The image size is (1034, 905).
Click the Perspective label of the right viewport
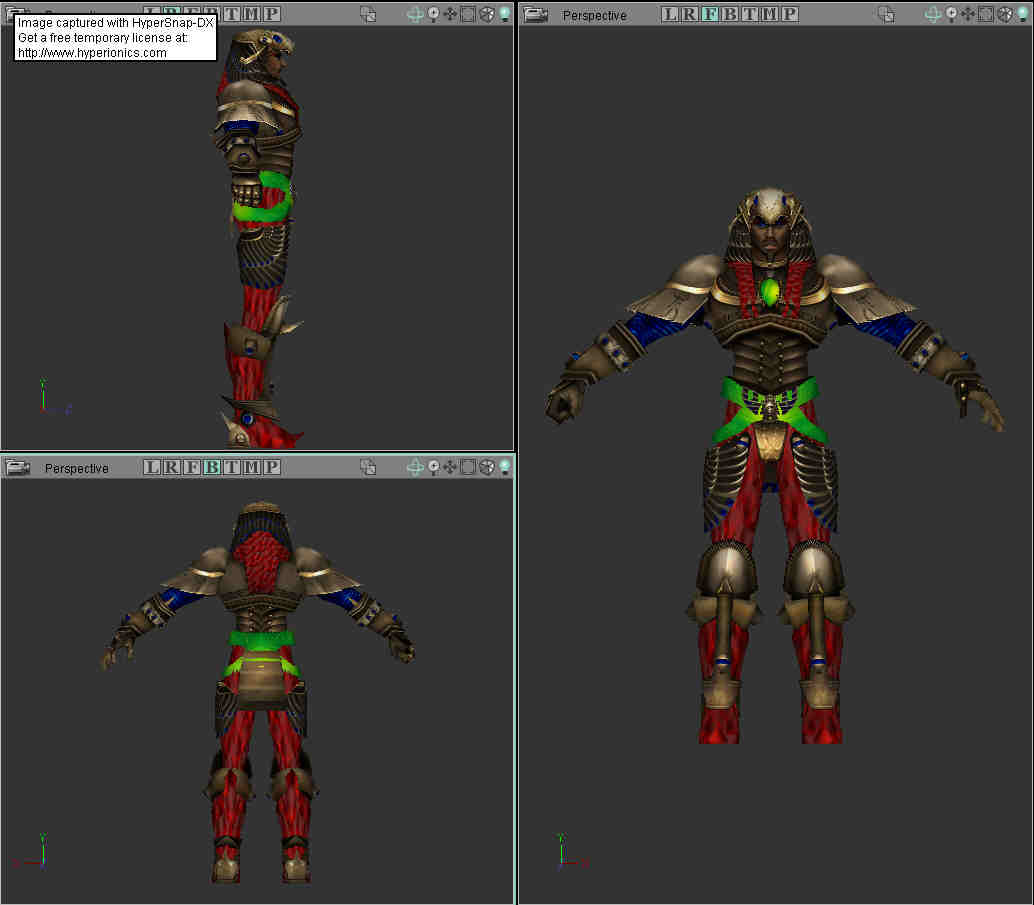pyautogui.click(x=594, y=15)
